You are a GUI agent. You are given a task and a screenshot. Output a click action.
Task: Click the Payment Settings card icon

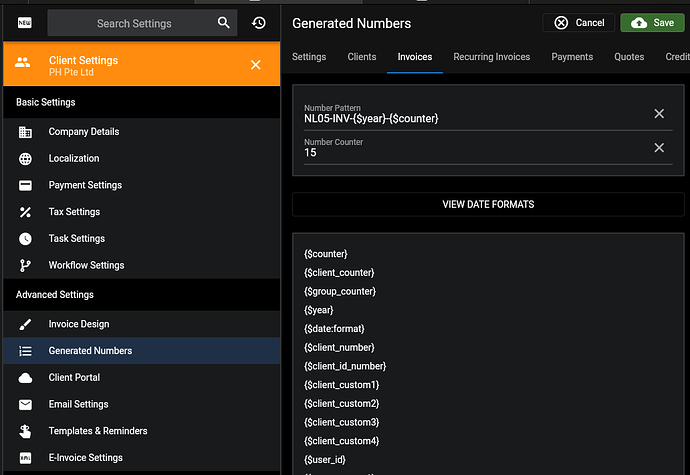point(25,185)
